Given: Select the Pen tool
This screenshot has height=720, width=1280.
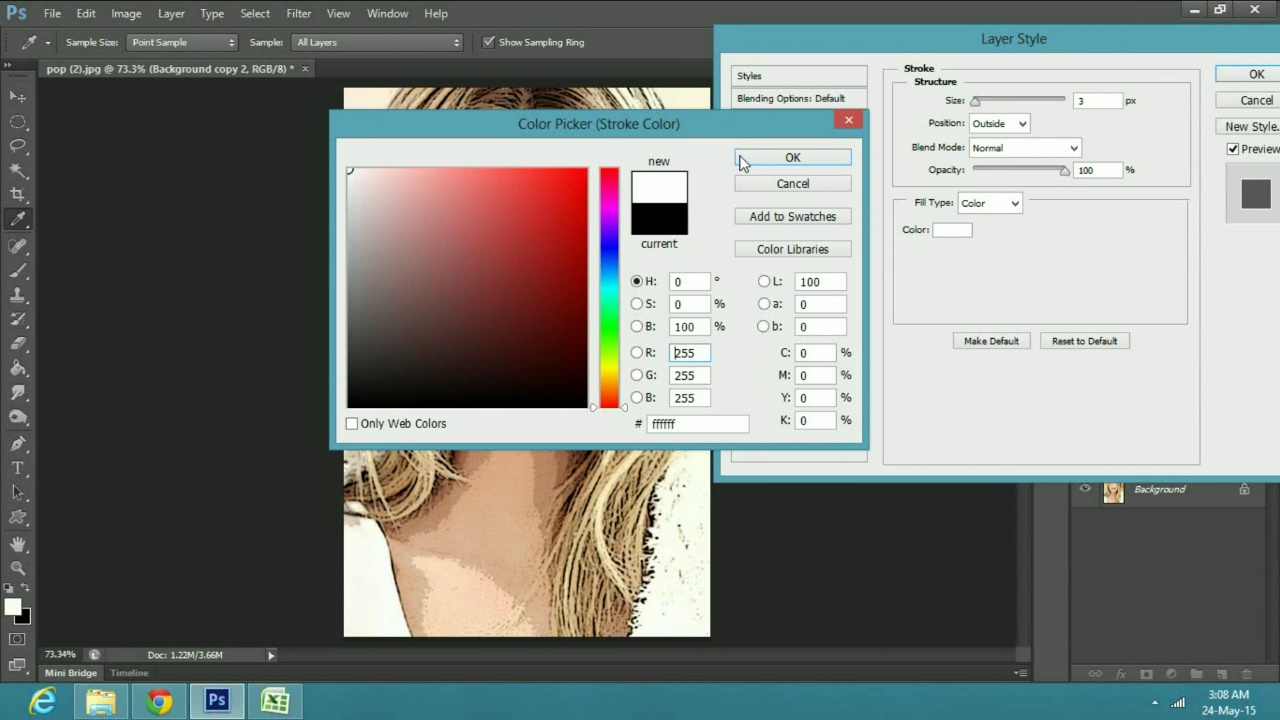Looking at the screenshot, I should coord(18,443).
